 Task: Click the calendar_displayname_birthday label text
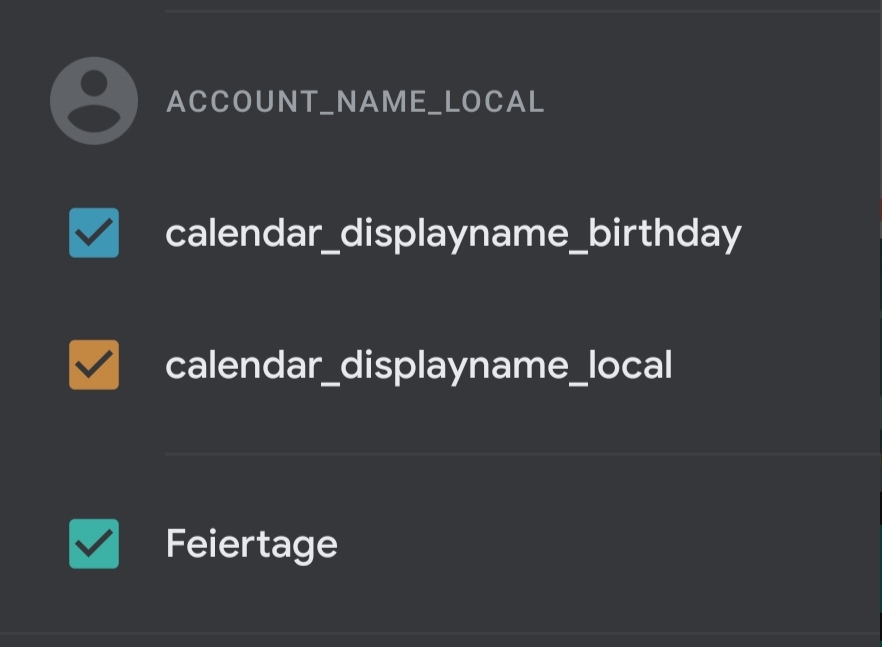tap(453, 233)
